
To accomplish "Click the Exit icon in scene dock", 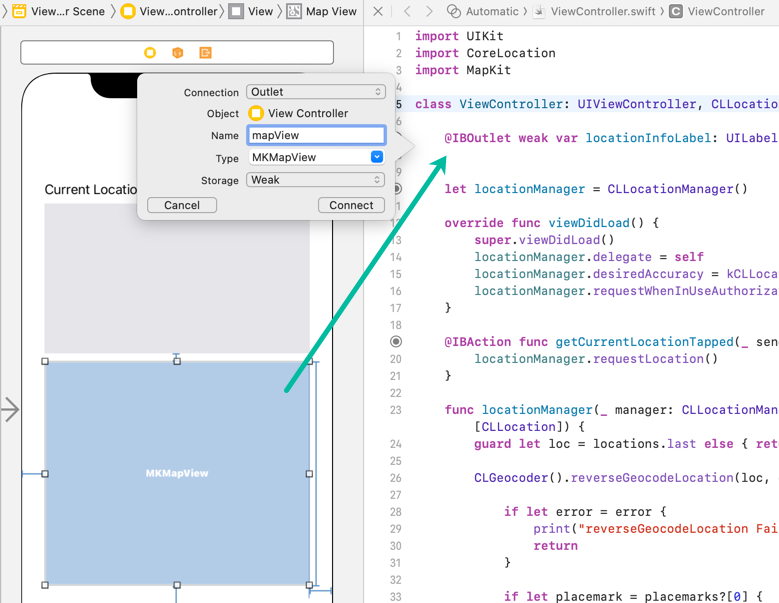I will (206, 53).
